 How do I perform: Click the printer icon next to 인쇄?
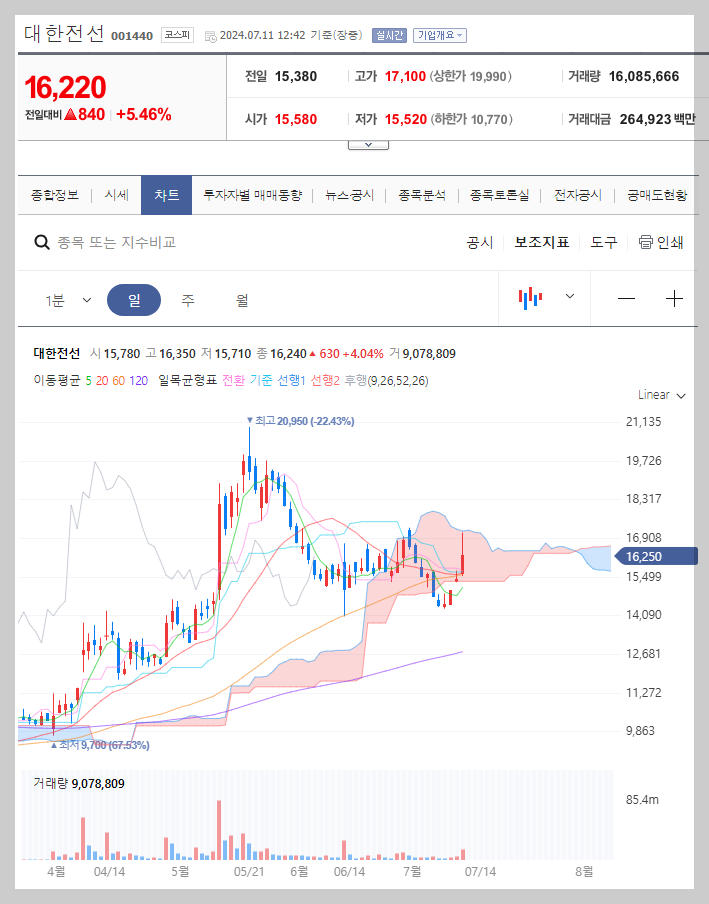coord(646,242)
